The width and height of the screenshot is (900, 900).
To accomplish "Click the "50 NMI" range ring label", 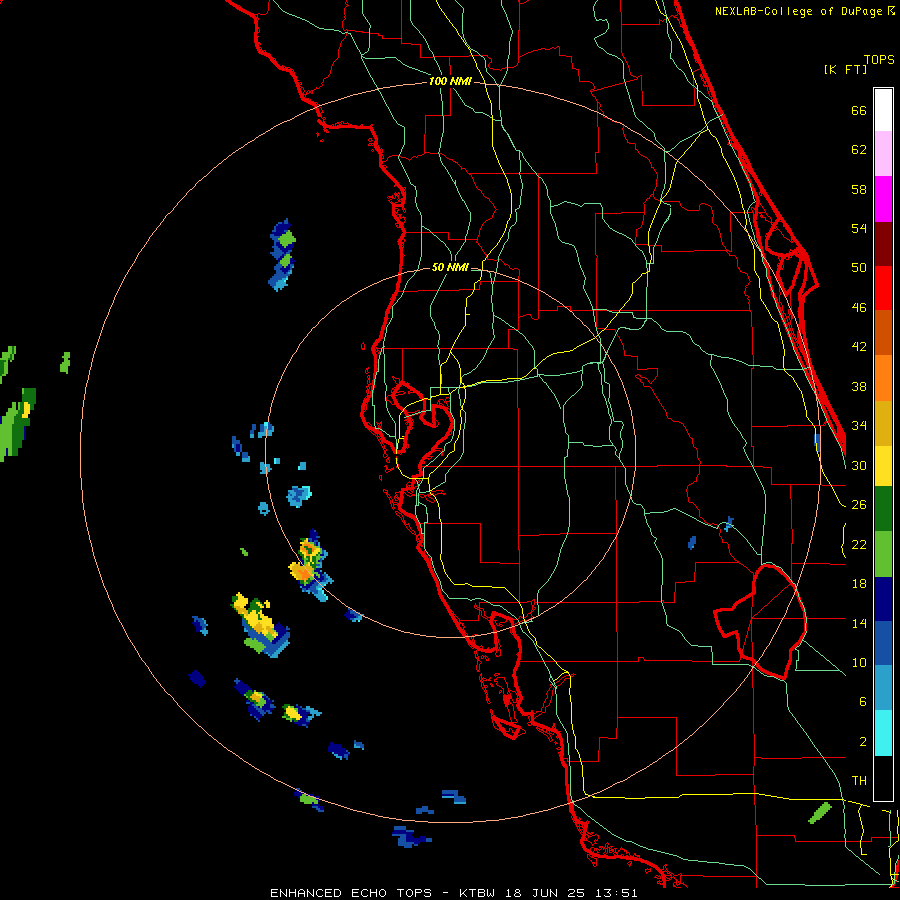I will [x=450, y=267].
